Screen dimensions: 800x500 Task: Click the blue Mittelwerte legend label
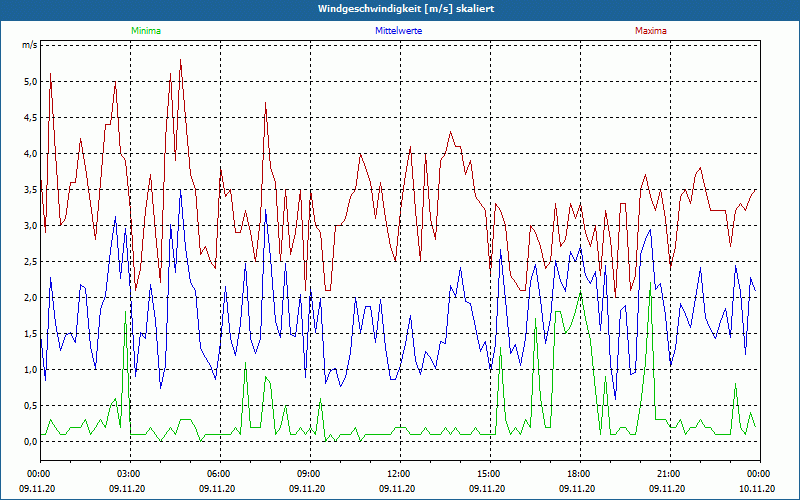[398, 31]
